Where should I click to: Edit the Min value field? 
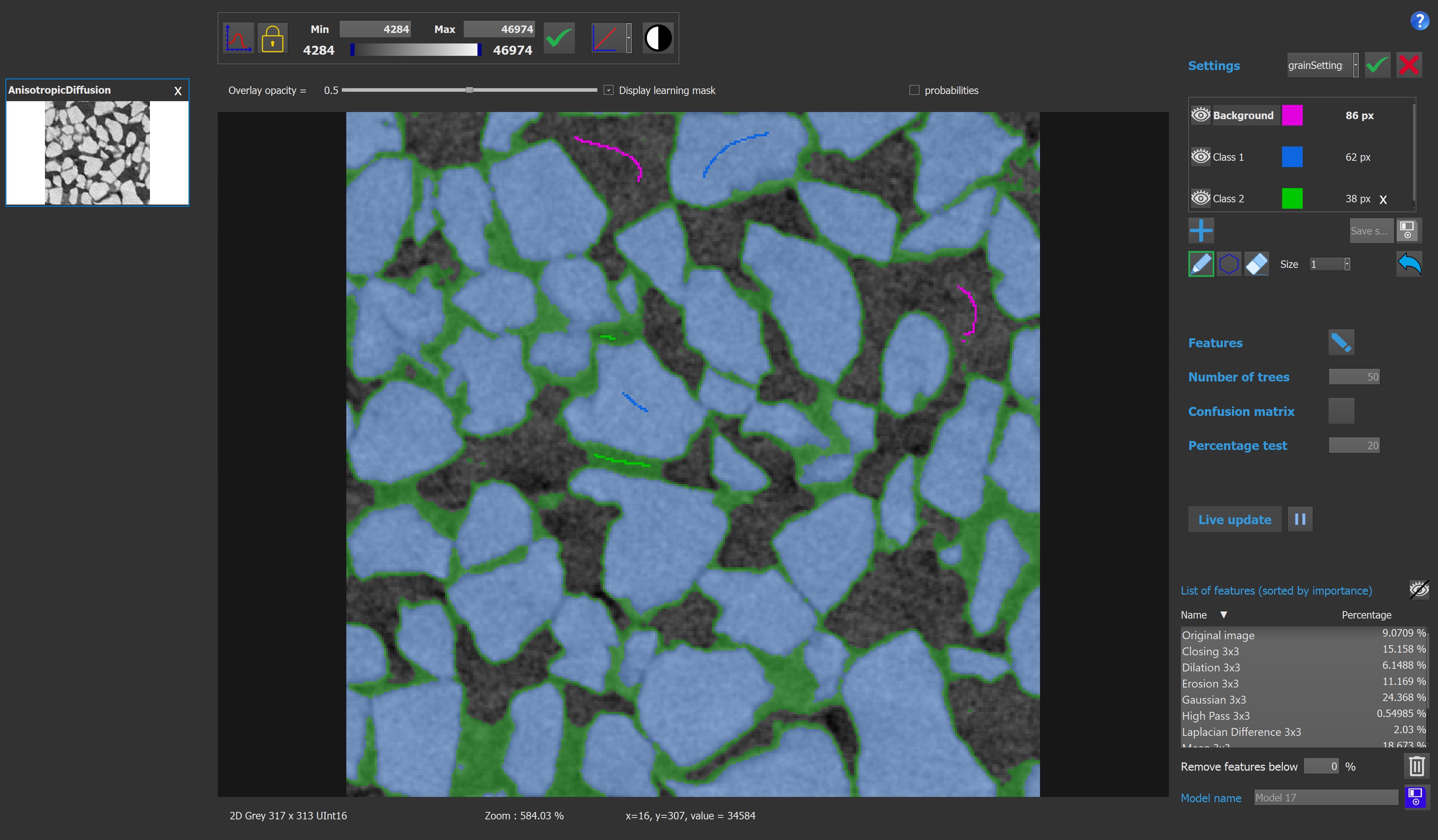375,29
